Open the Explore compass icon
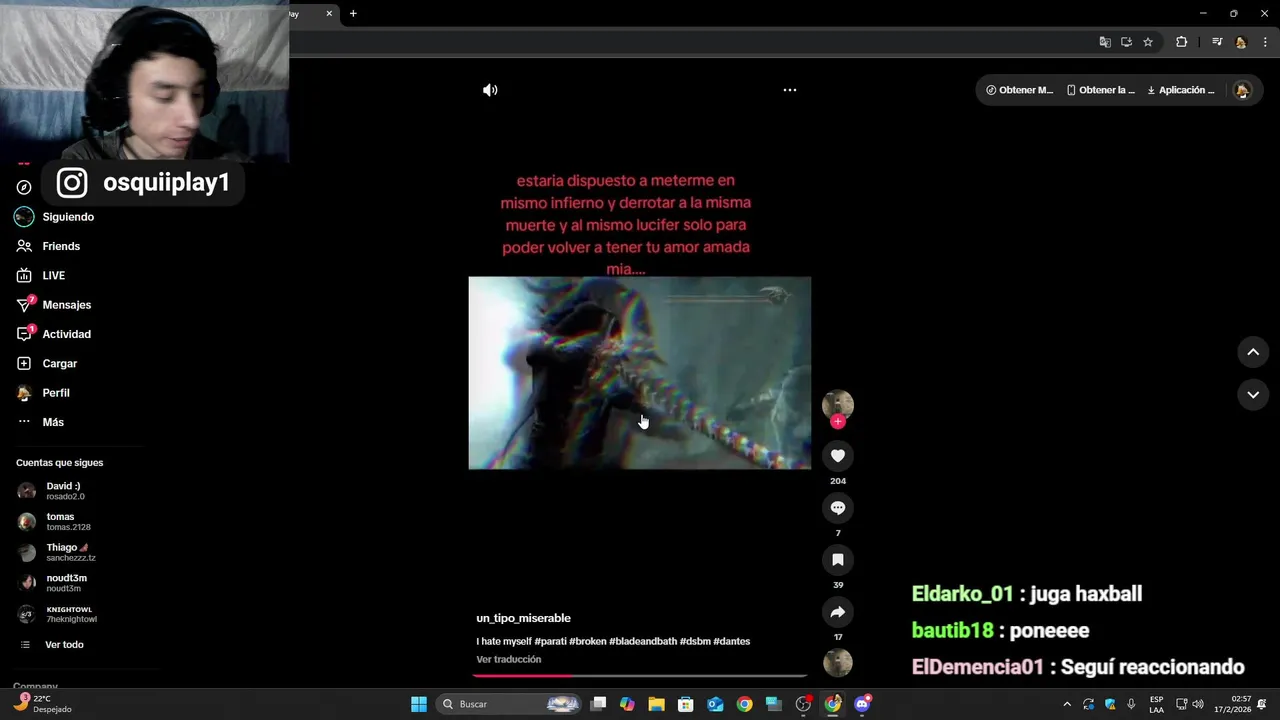Screen dimensions: 1280x720 pyautogui.click(x=24, y=187)
